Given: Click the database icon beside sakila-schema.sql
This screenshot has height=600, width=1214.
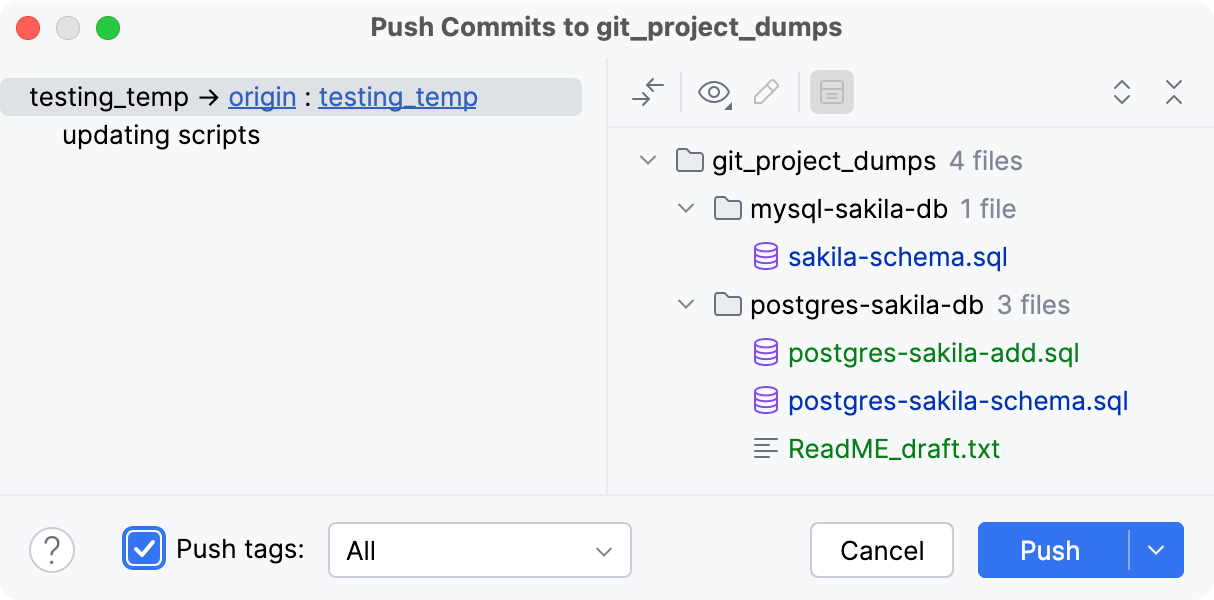Looking at the screenshot, I should pyautogui.click(x=765, y=256).
